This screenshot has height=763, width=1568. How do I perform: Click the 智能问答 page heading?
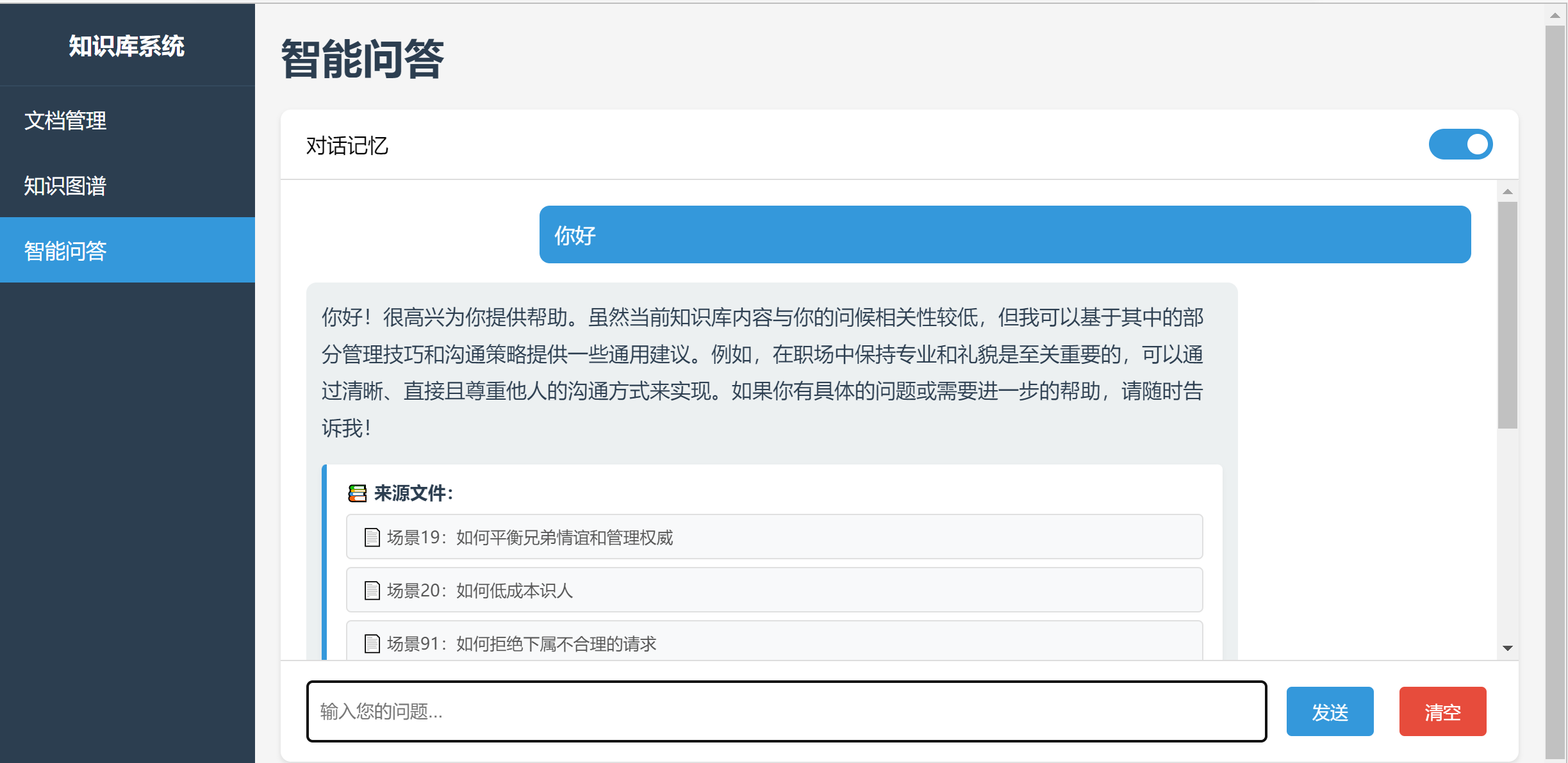point(362,59)
